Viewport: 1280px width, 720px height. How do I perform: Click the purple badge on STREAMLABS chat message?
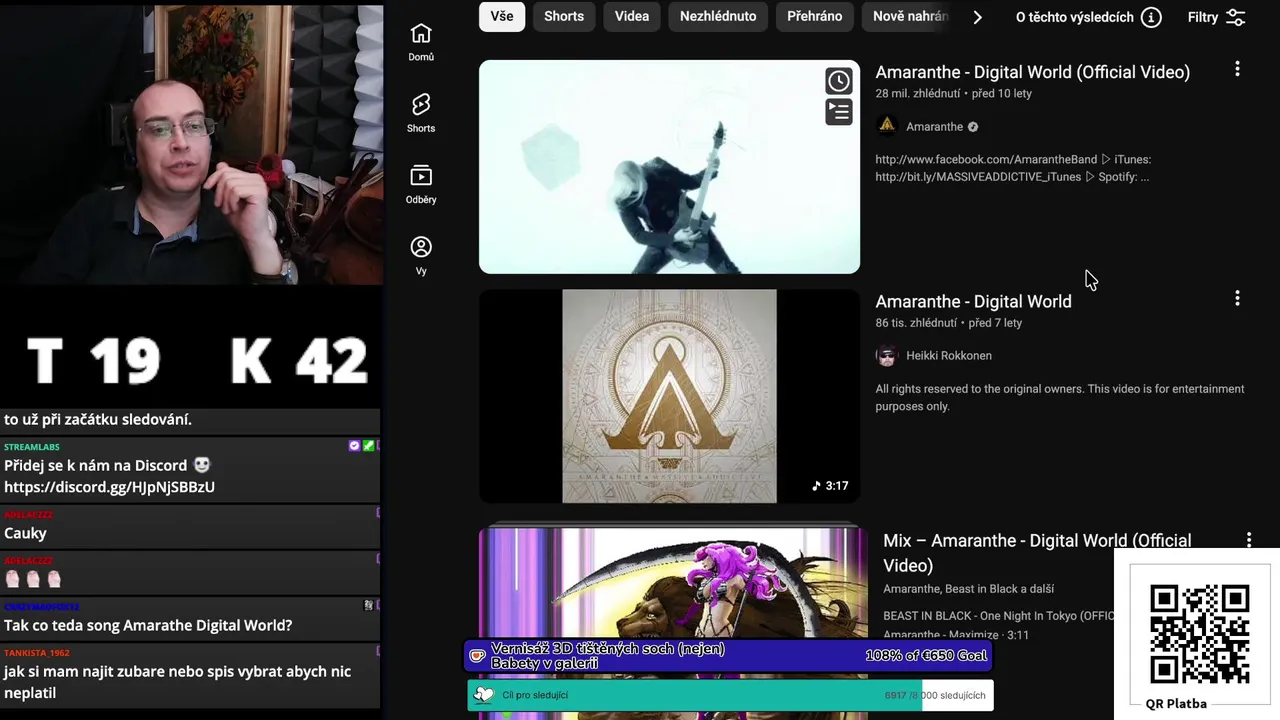click(x=354, y=446)
